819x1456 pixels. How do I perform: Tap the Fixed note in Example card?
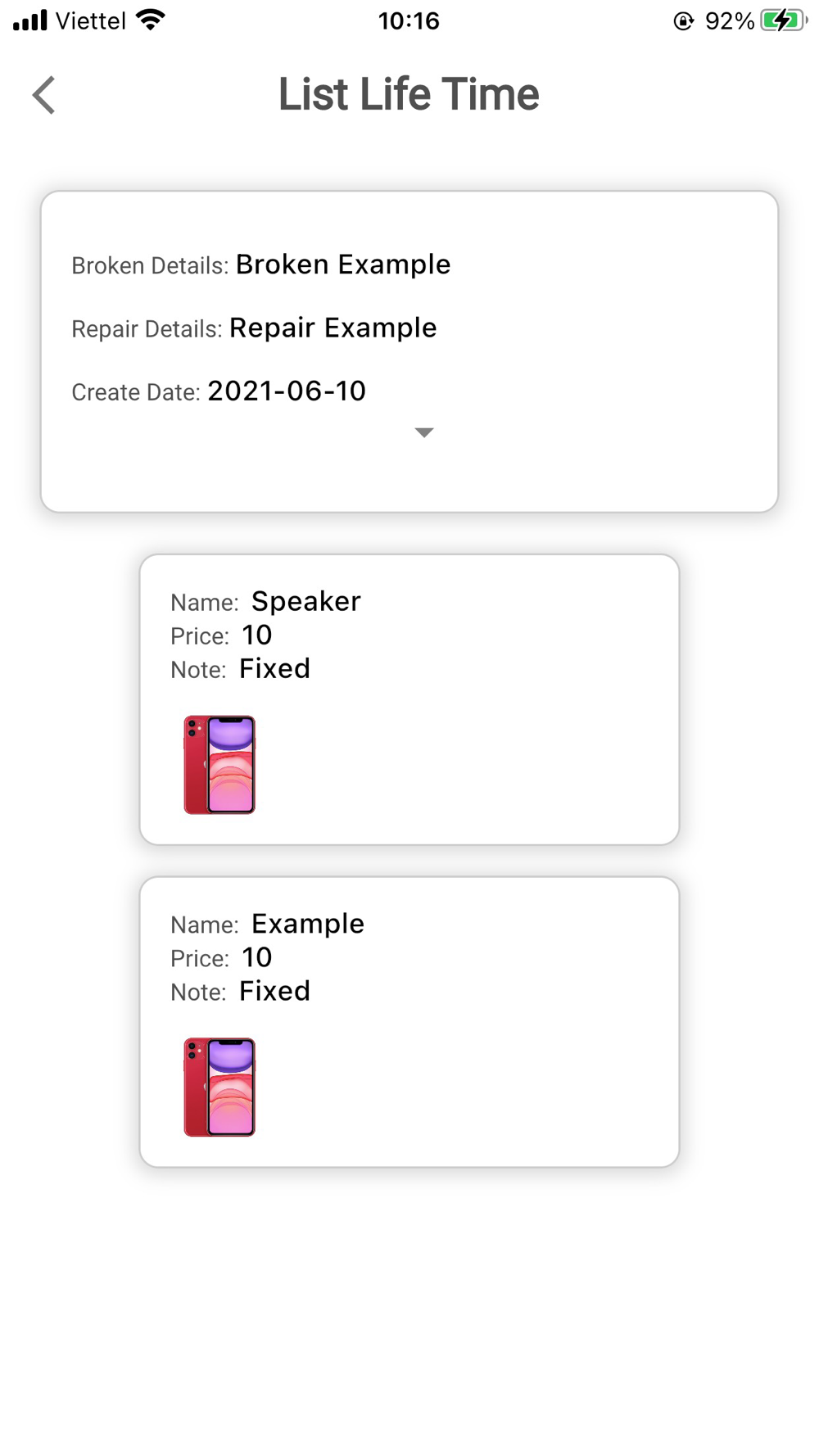click(275, 992)
